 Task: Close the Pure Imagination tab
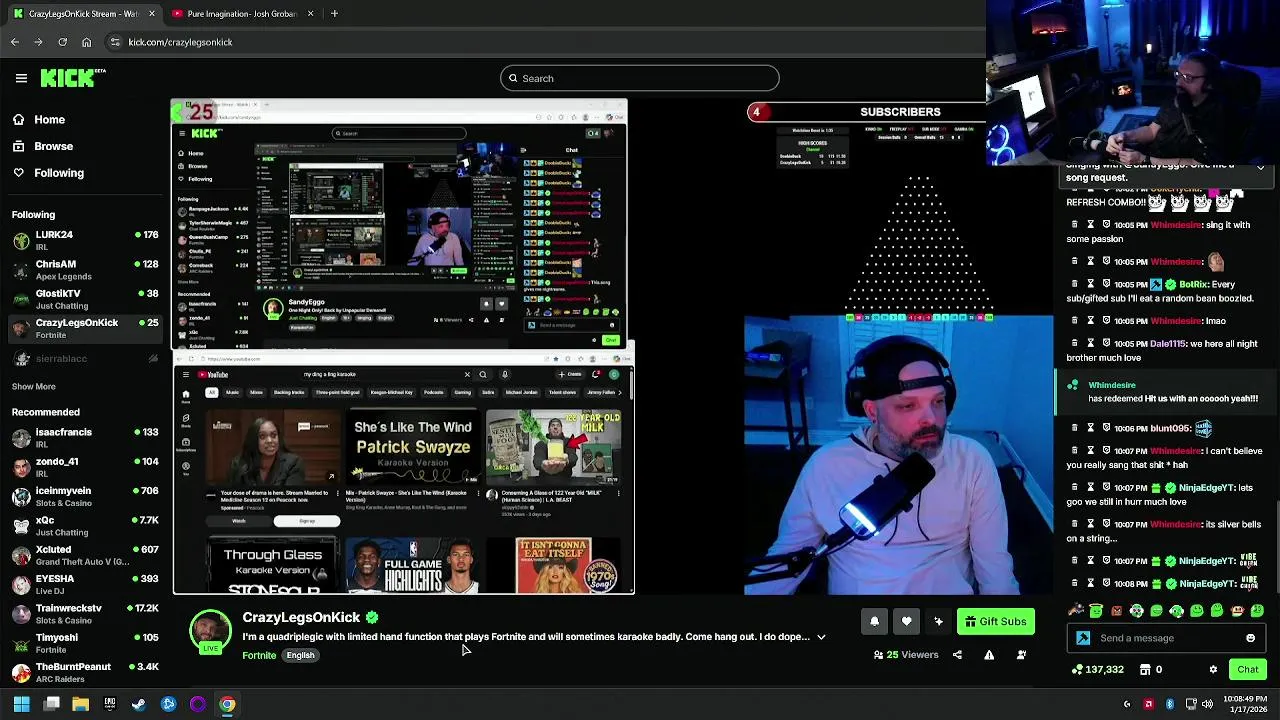310,14
